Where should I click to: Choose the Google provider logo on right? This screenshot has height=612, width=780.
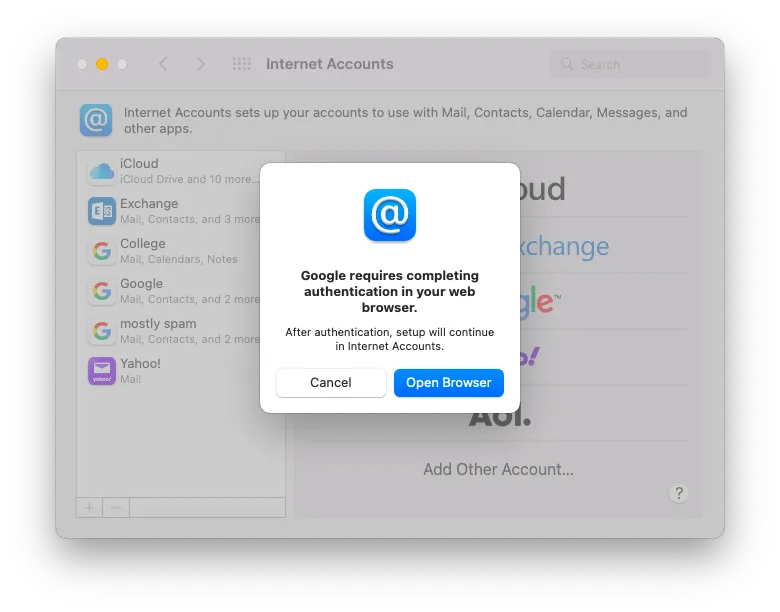point(540,301)
